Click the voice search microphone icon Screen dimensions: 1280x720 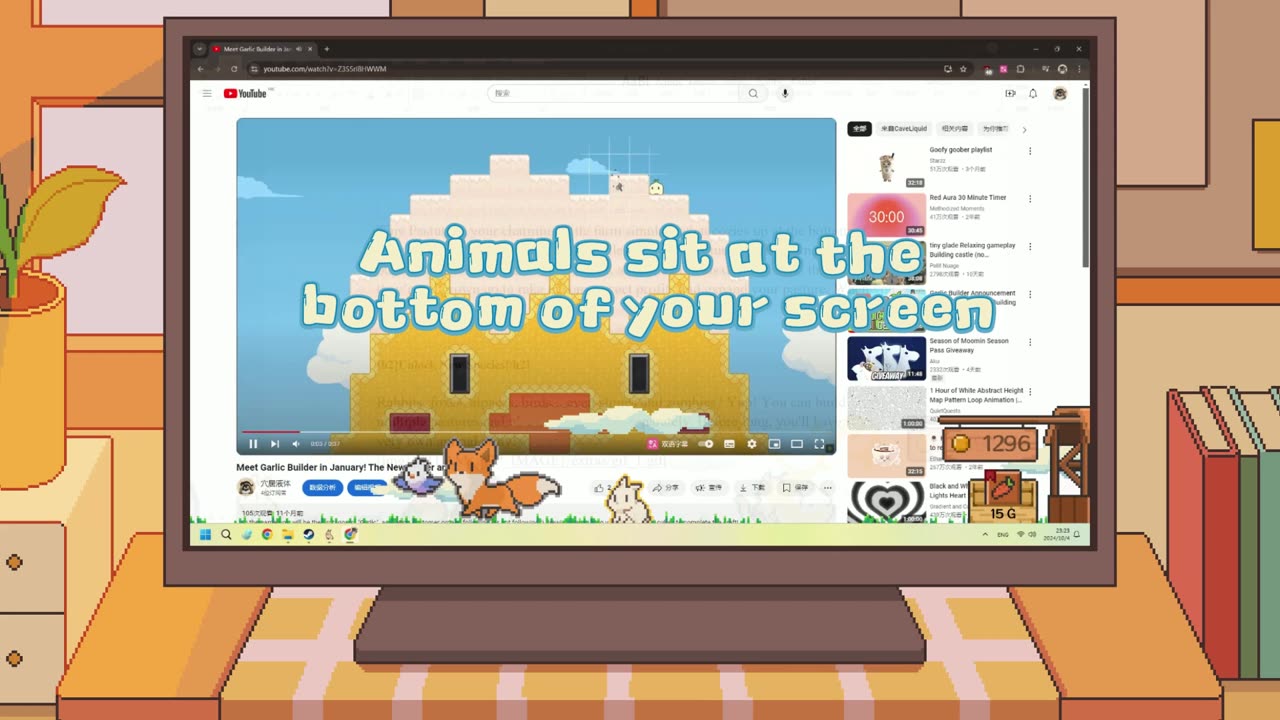785,93
